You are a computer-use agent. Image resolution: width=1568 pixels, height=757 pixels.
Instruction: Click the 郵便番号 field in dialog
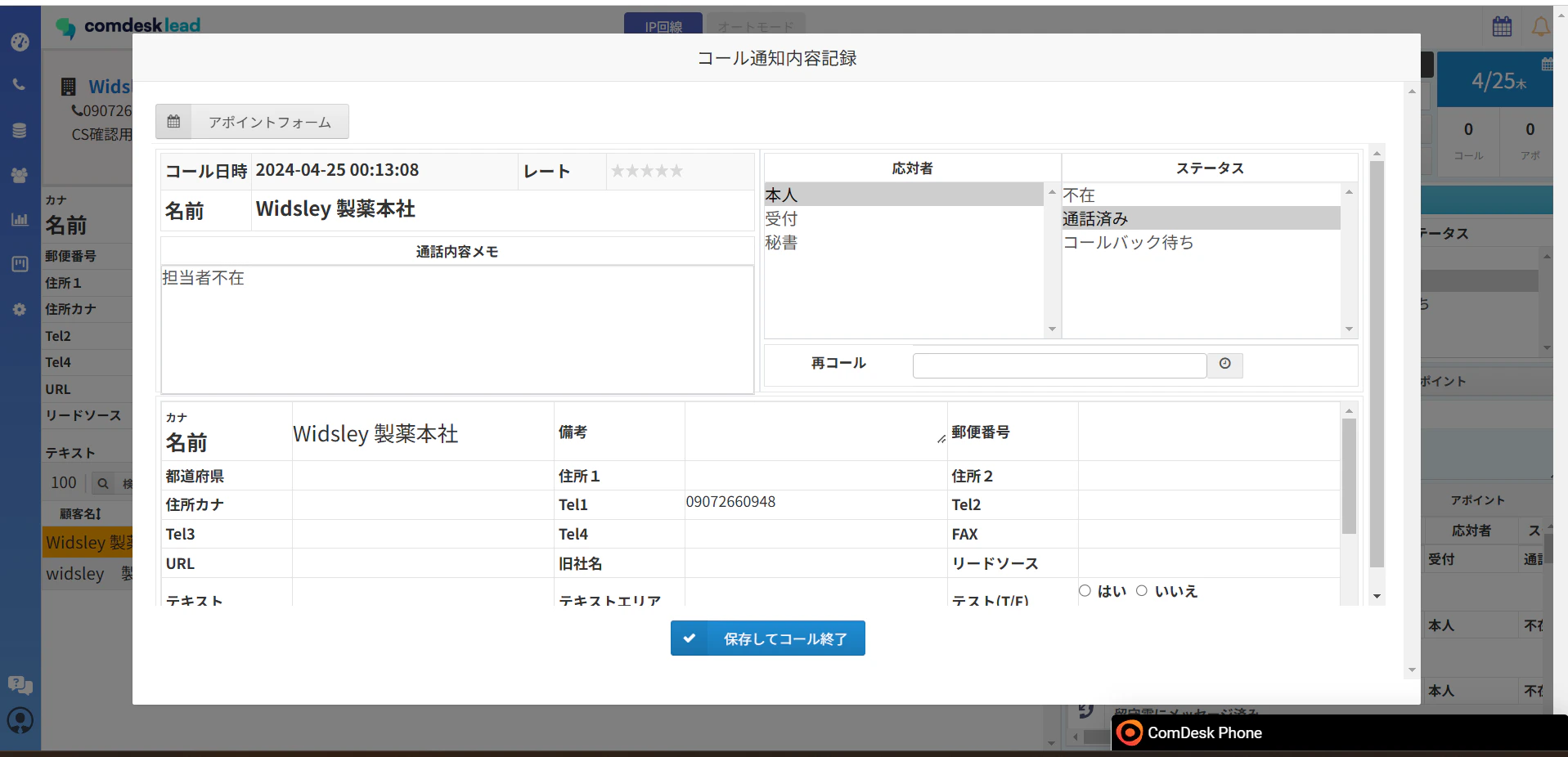[1208, 432]
